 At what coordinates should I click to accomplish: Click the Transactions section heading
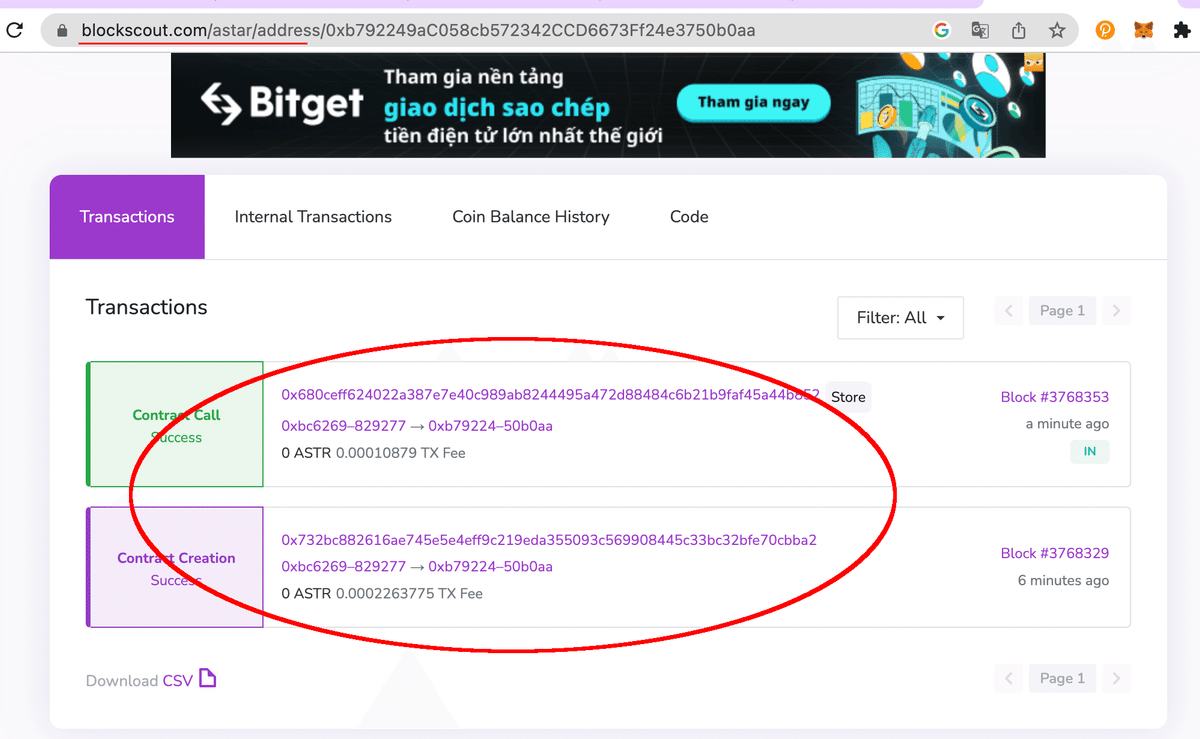147,307
